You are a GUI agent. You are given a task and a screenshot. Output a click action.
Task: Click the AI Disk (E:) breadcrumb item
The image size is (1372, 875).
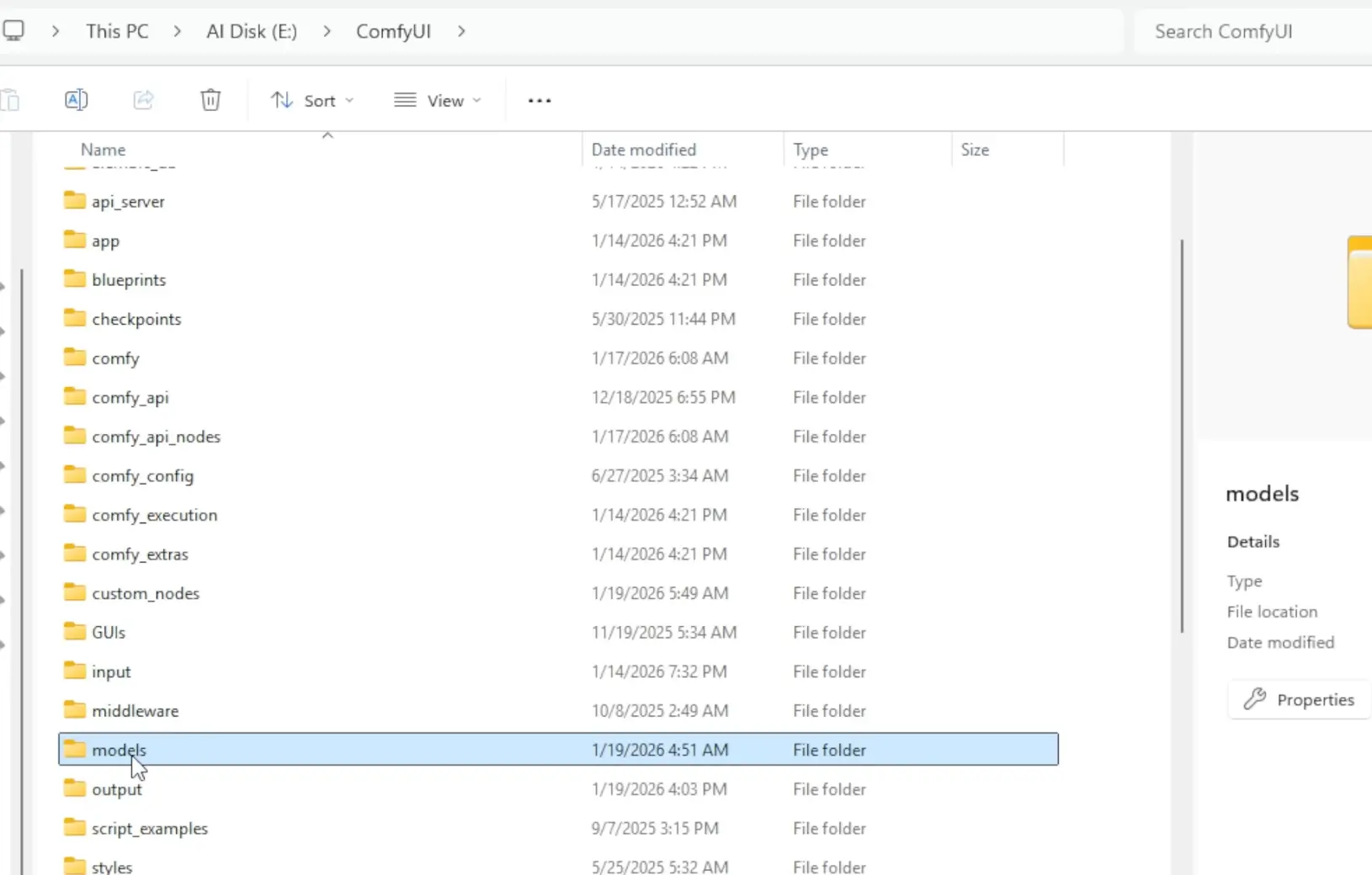pos(251,31)
